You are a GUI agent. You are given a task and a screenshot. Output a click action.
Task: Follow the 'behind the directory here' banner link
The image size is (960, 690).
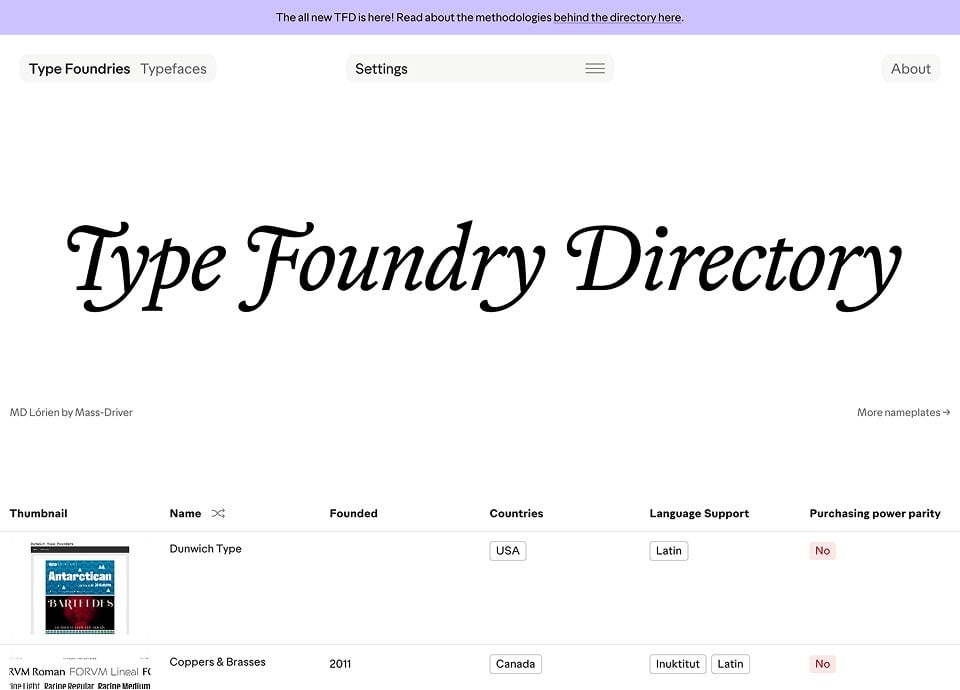pyautogui.click(x=617, y=17)
